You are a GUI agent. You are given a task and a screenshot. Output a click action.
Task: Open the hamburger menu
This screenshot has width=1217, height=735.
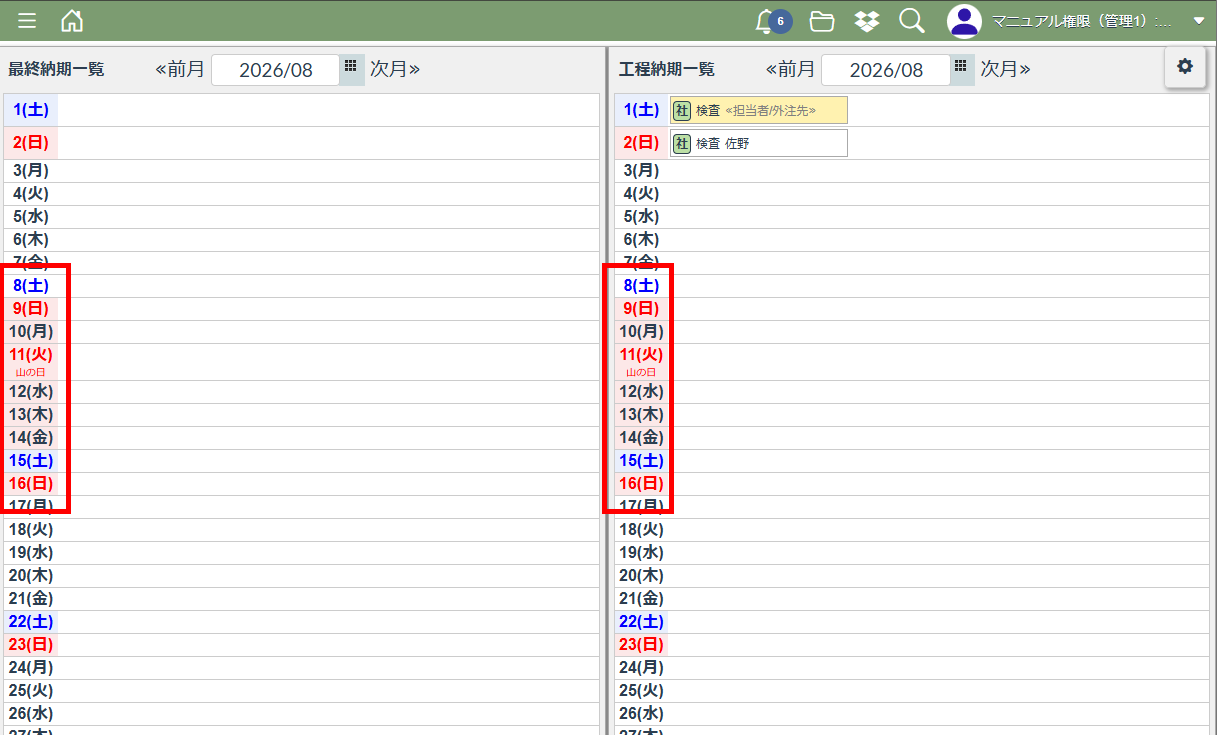coord(27,21)
